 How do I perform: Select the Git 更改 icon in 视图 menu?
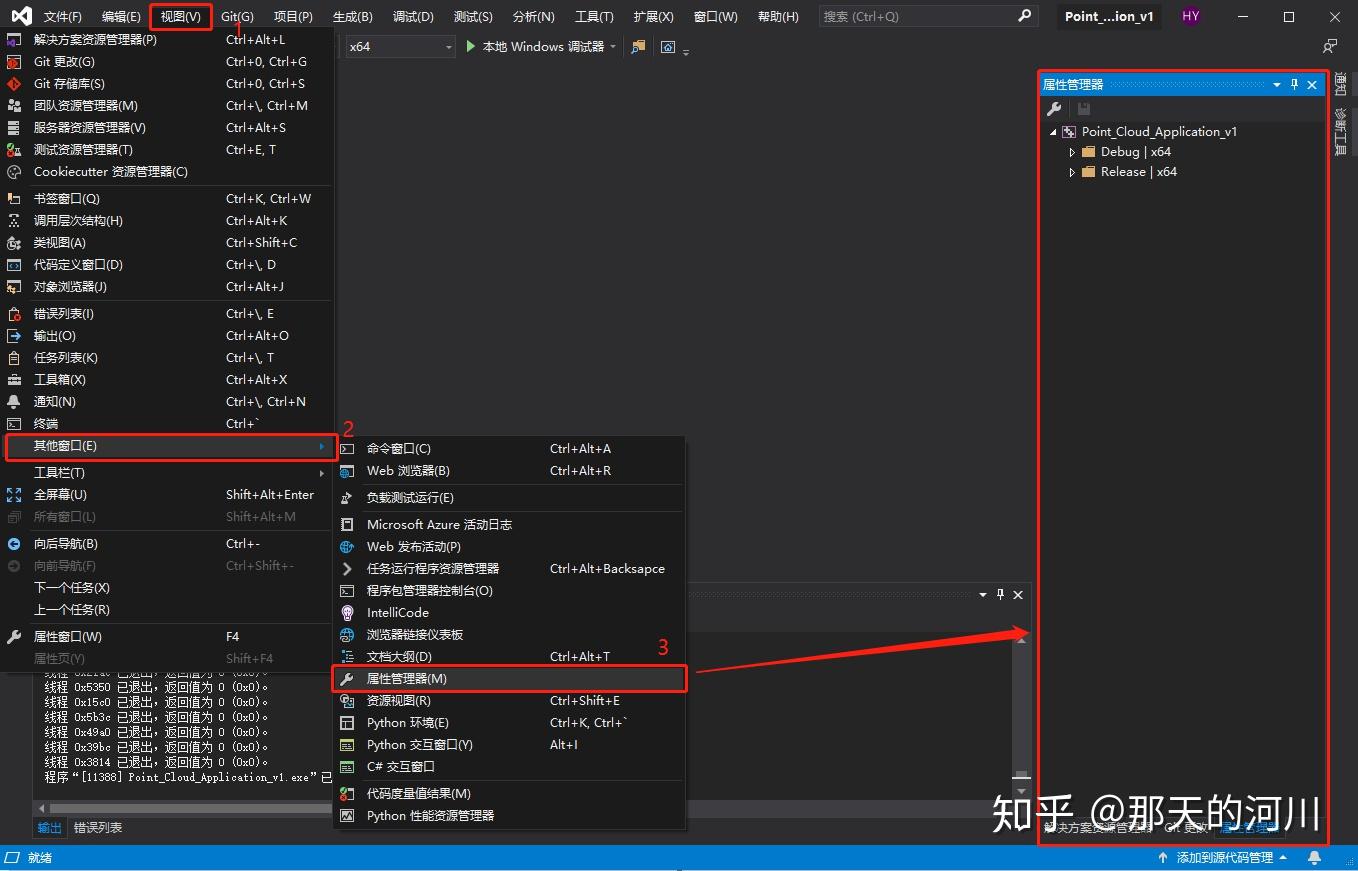pyautogui.click(x=13, y=61)
